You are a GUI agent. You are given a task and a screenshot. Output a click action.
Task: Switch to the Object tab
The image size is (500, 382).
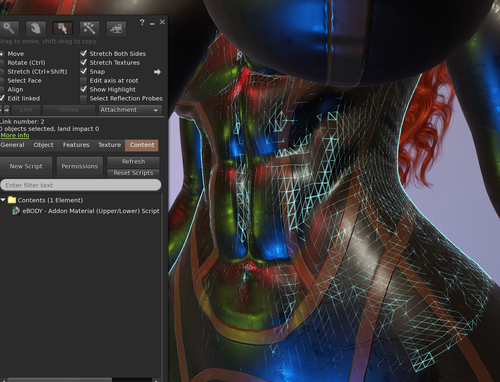tap(43, 145)
